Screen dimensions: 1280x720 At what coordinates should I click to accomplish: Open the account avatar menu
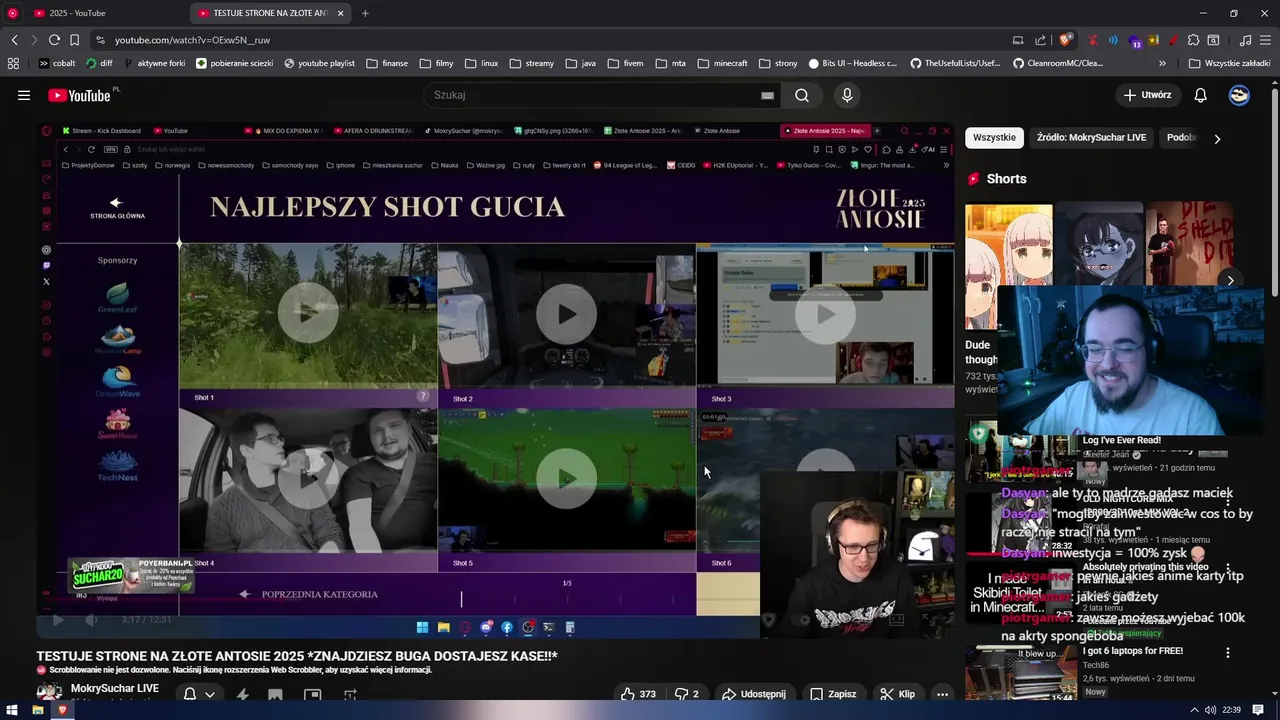coord(1239,95)
